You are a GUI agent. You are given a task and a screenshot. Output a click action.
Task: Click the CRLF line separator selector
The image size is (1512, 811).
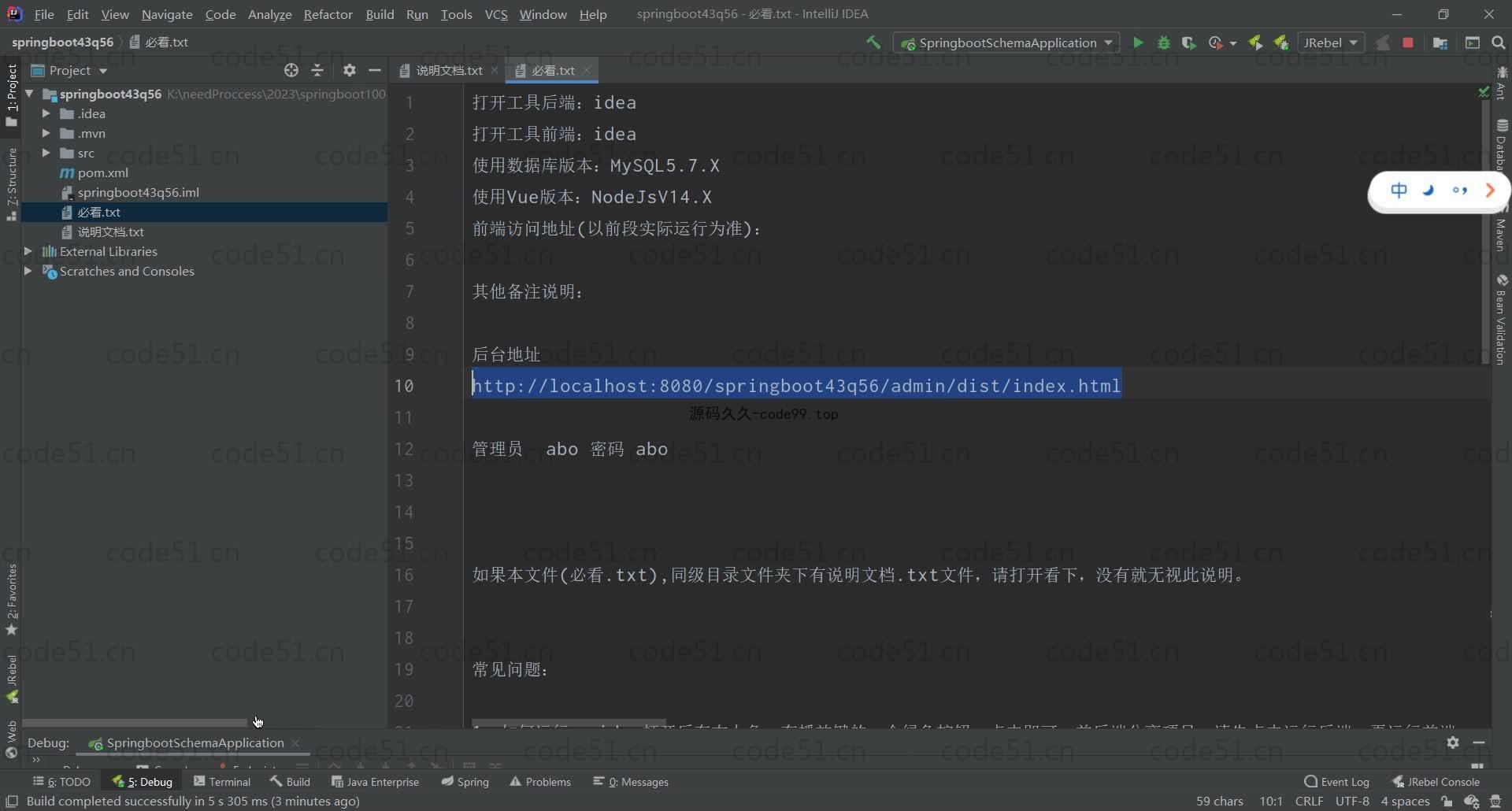click(1309, 801)
